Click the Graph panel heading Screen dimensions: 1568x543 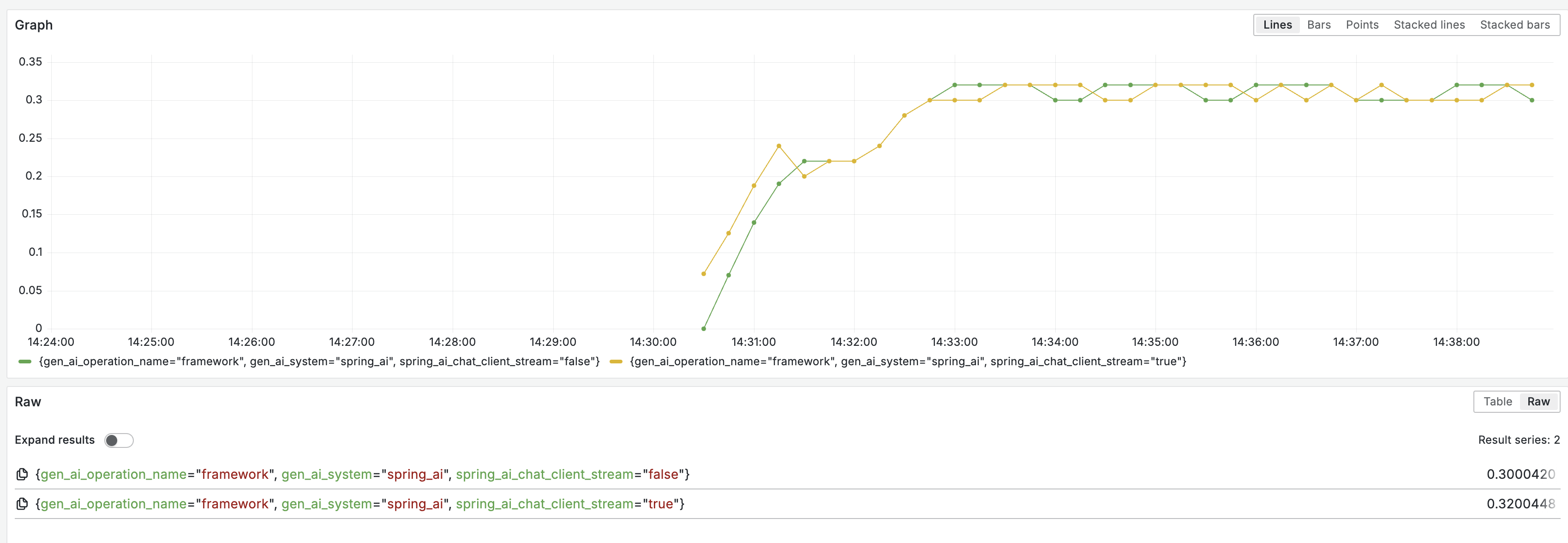point(34,25)
